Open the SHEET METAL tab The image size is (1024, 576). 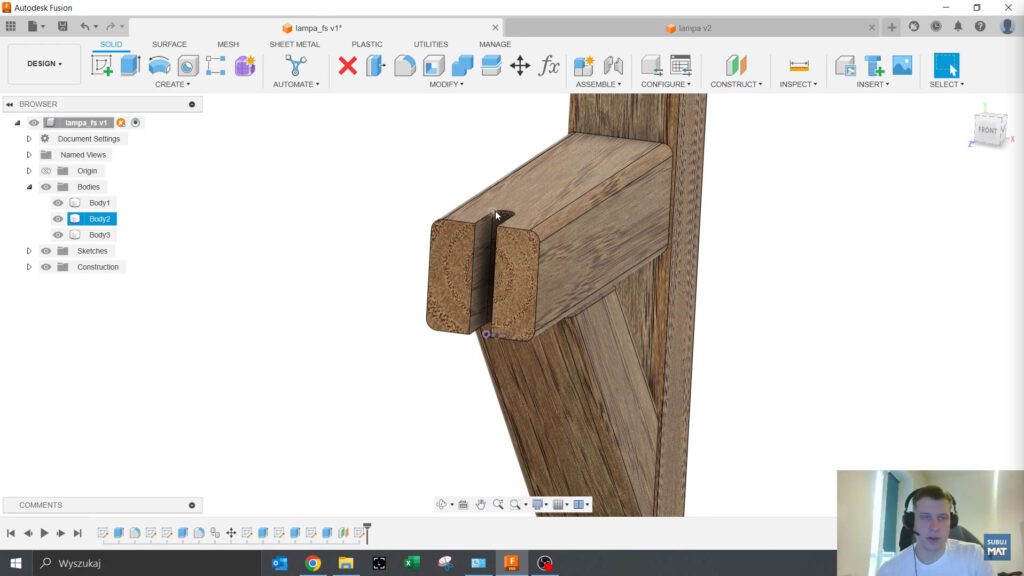coord(295,44)
